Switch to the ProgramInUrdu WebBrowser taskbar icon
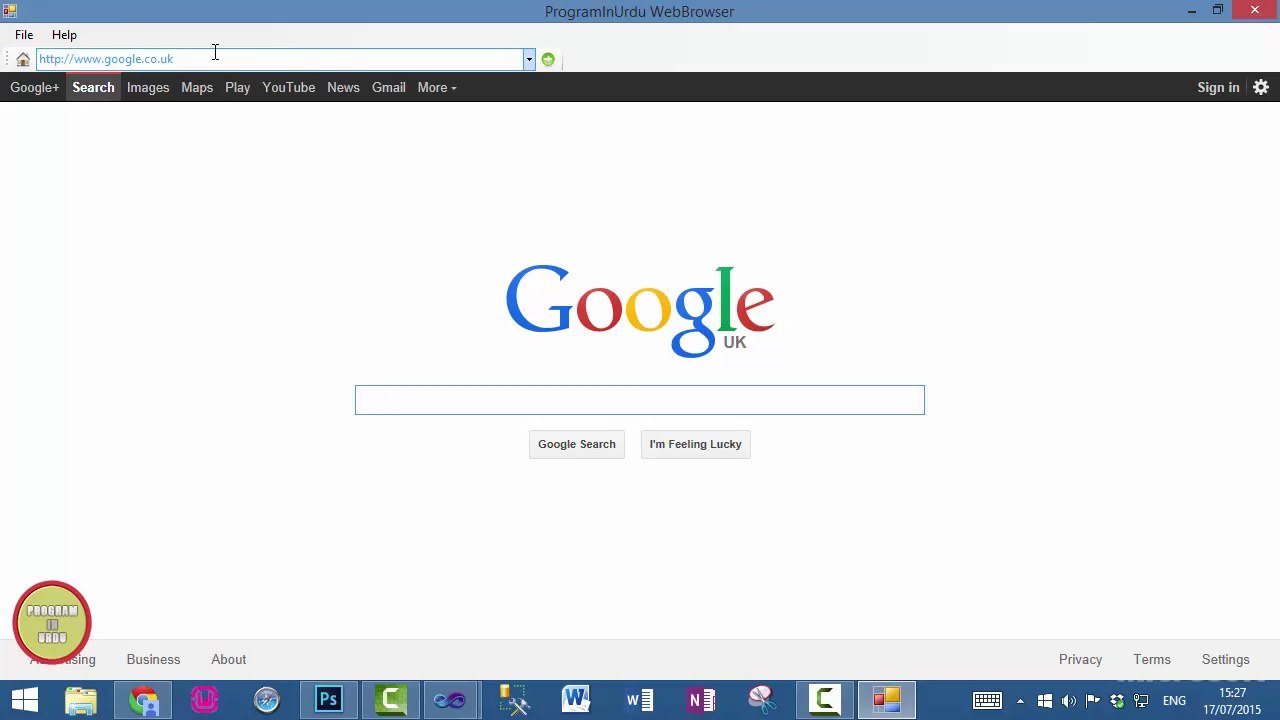Screen dimensions: 1280x720 tap(886, 700)
